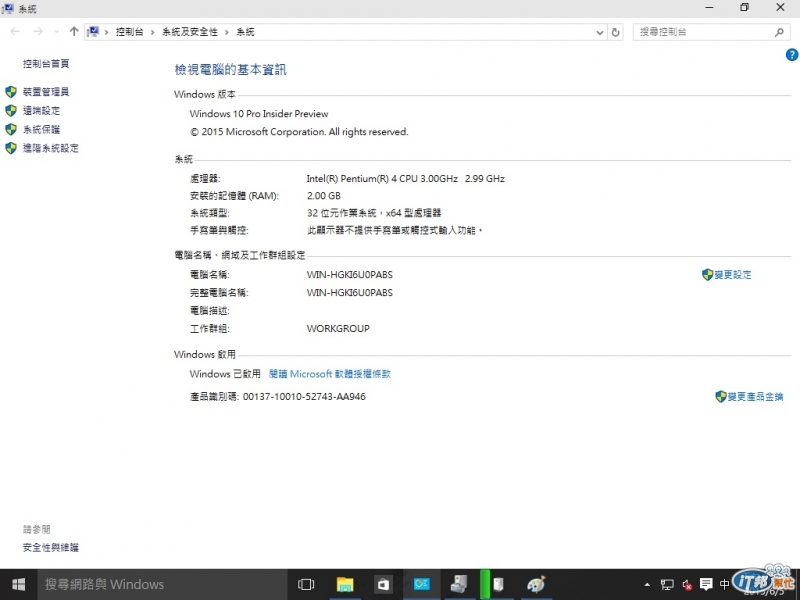Open Security and Maintenance (安全性與維護) link
Screen dimensions: 800x600
tap(51, 548)
